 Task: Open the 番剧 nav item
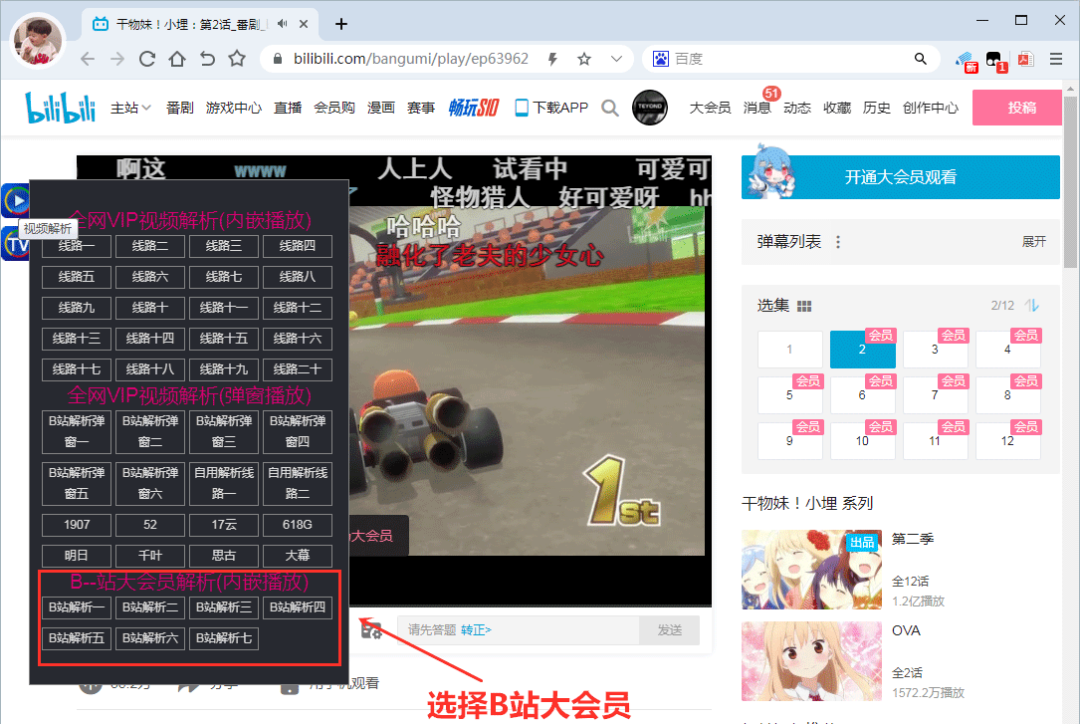click(180, 108)
